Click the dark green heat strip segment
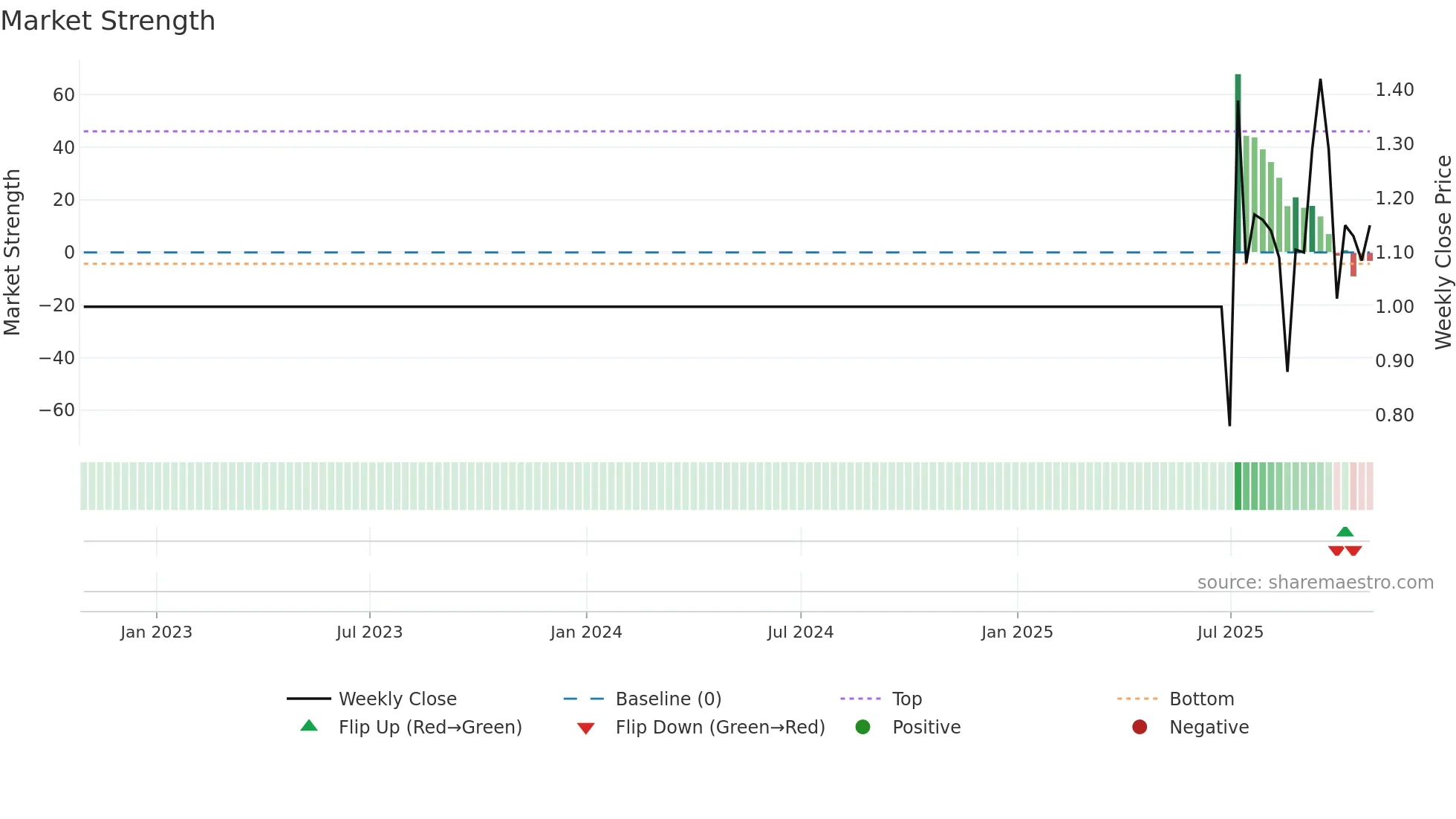The height and width of the screenshot is (819, 1456). [x=1238, y=486]
